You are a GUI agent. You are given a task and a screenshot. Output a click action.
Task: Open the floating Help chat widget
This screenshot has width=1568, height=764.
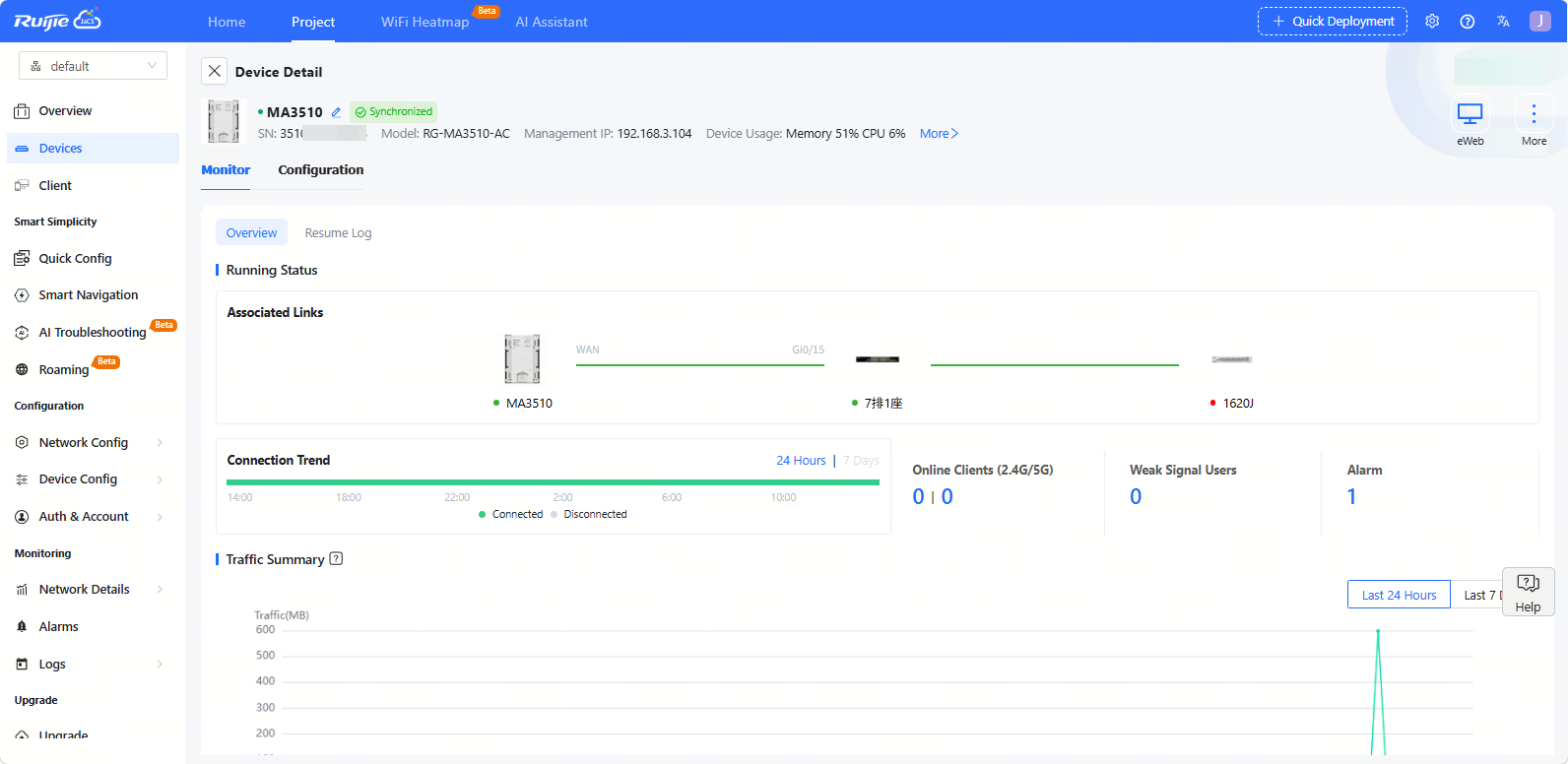1528,592
